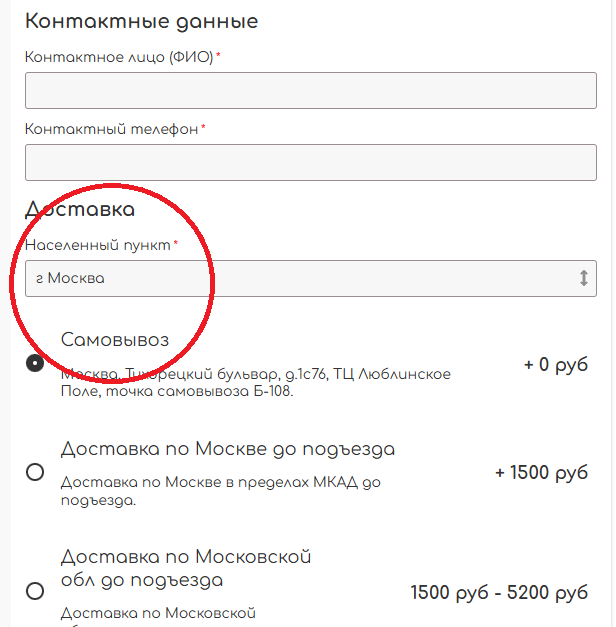Click the Контактный телефон field label
The image size is (616, 627).
(114, 129)
